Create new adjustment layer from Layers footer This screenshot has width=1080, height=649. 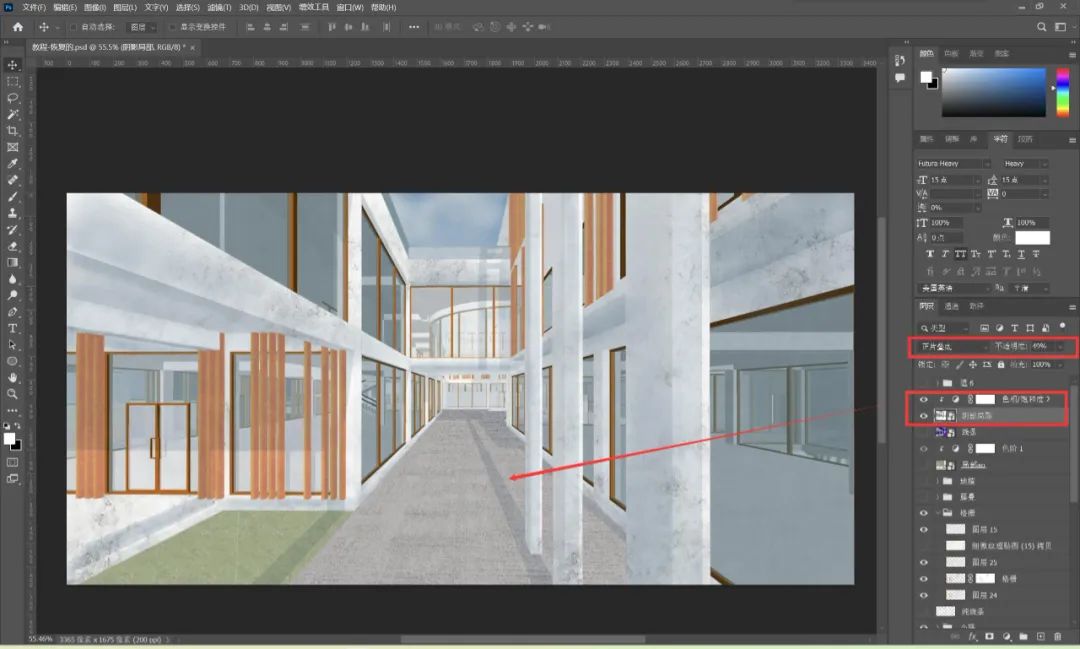pyautogui.click(x=1007, y=637)
